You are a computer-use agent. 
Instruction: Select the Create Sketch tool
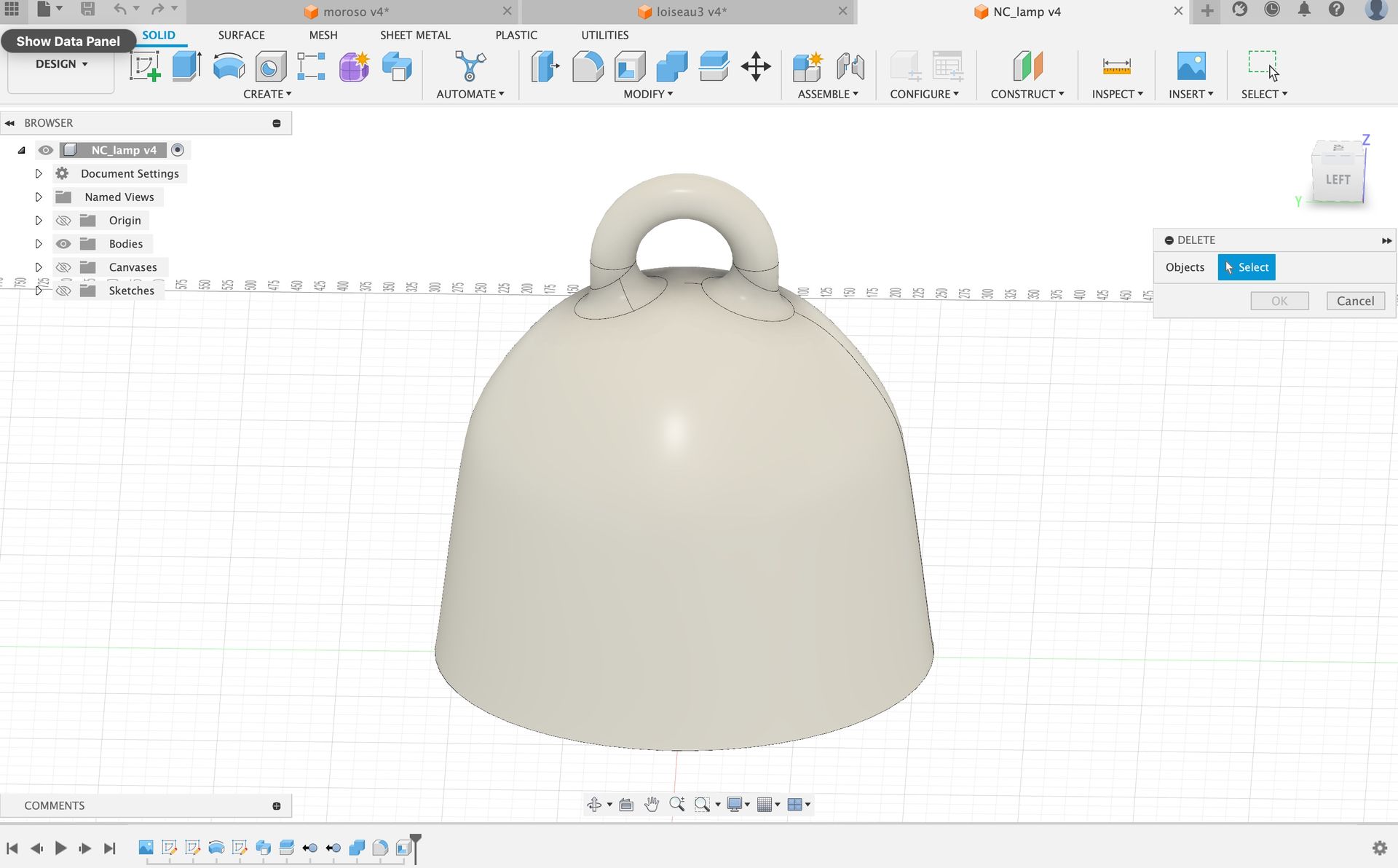point(145,66)
